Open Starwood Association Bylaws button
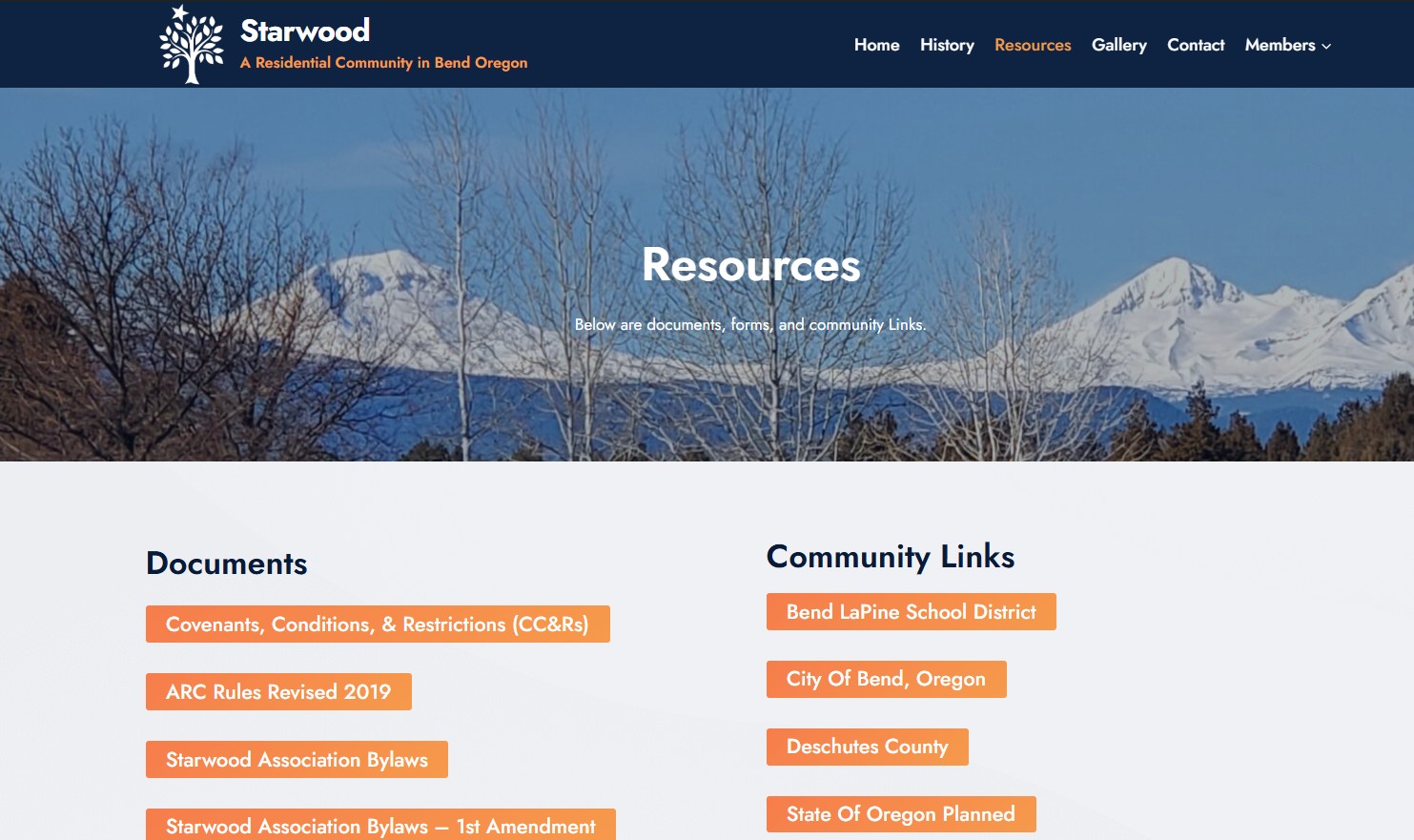This screenshot has height=840, width=1414. [297, 760]
